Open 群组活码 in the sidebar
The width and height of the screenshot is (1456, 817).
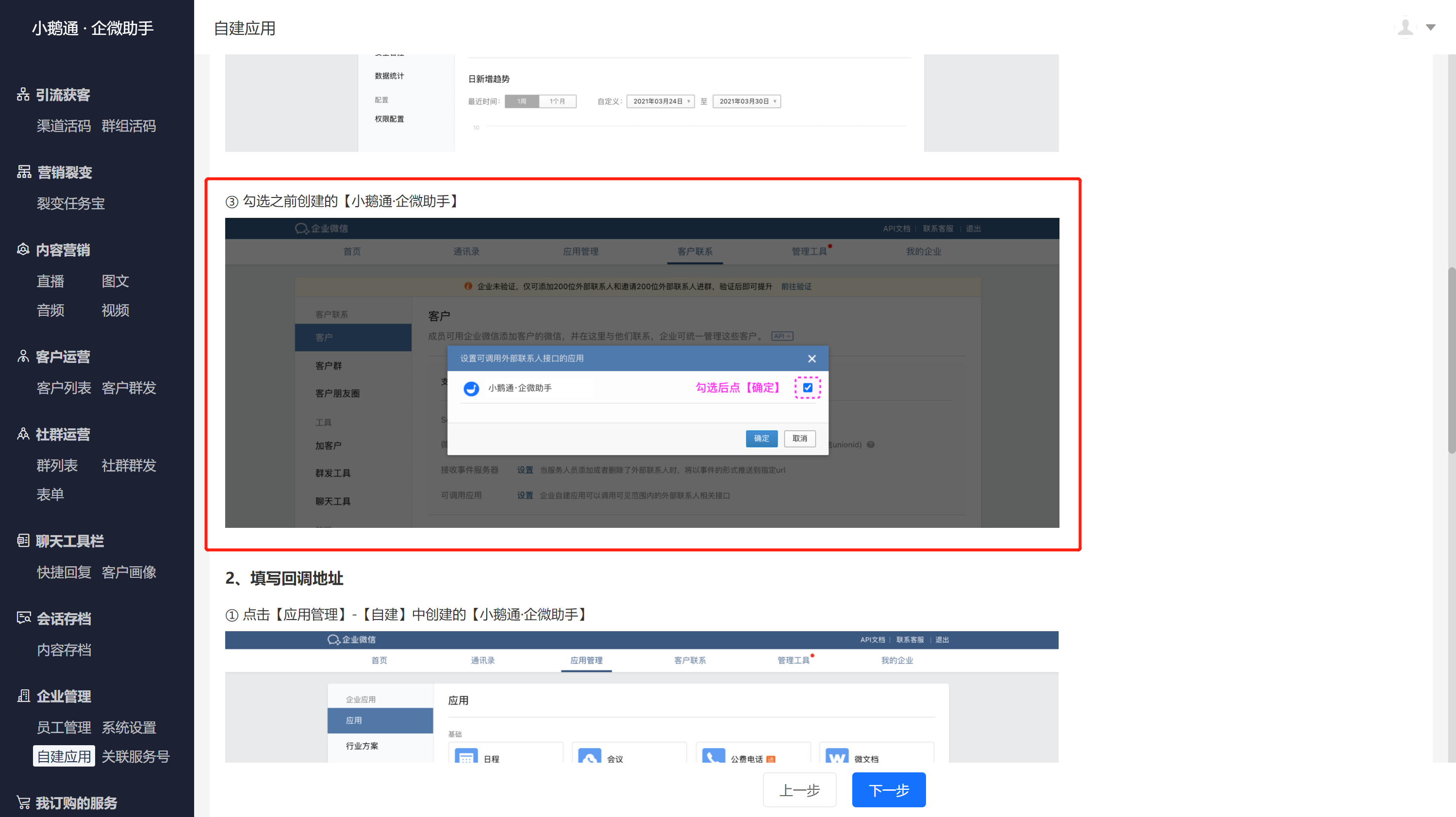click(129, 126)
